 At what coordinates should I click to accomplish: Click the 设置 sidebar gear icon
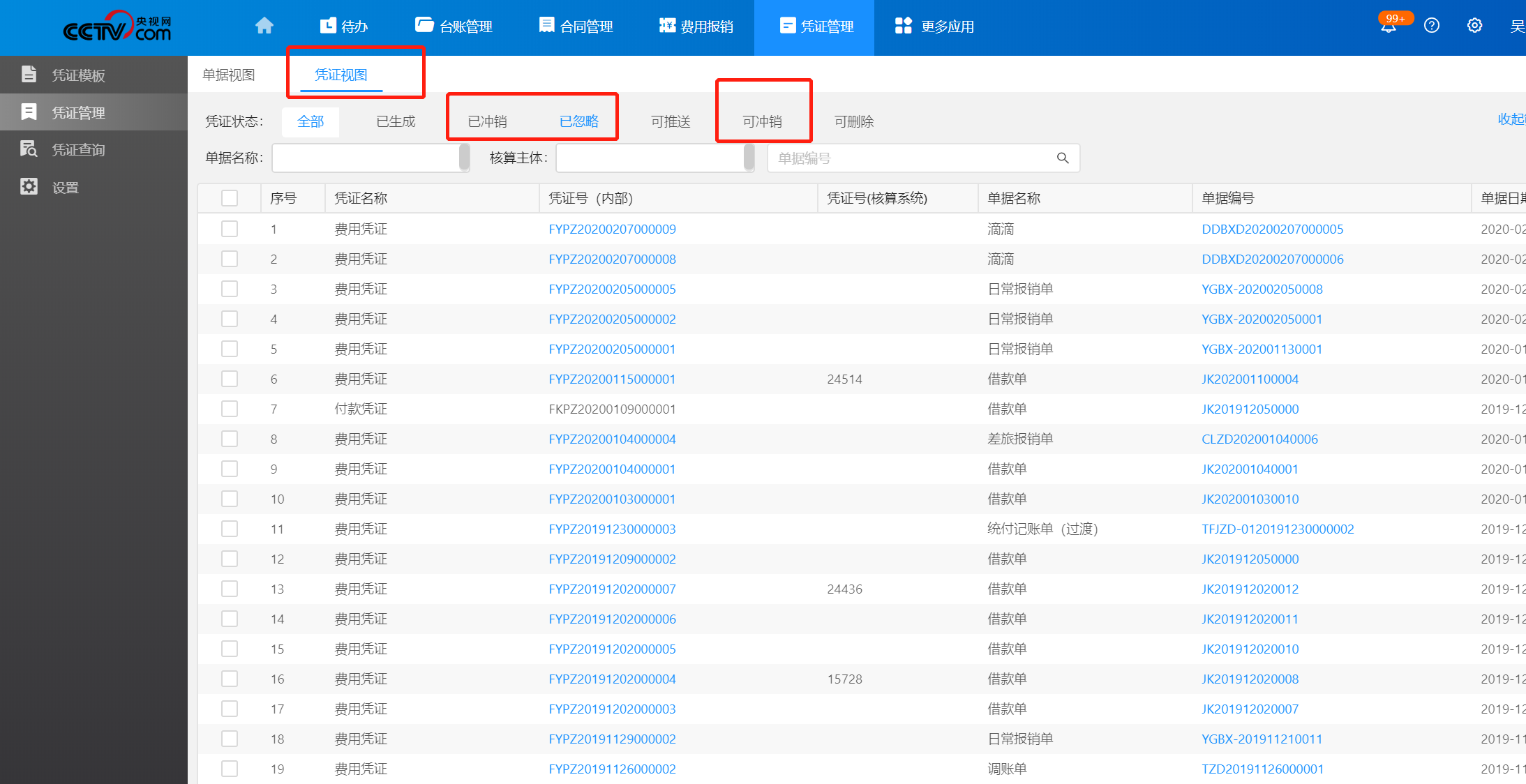click(x=29, y=186)
